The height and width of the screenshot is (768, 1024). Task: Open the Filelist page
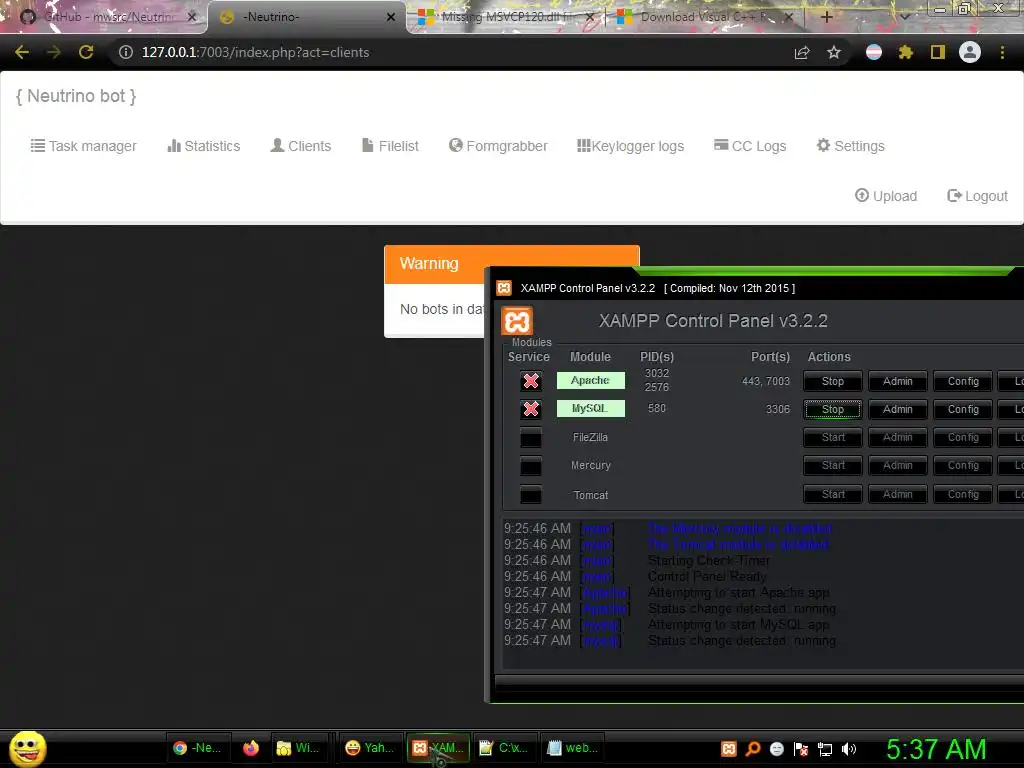click(x=391, y=146)
